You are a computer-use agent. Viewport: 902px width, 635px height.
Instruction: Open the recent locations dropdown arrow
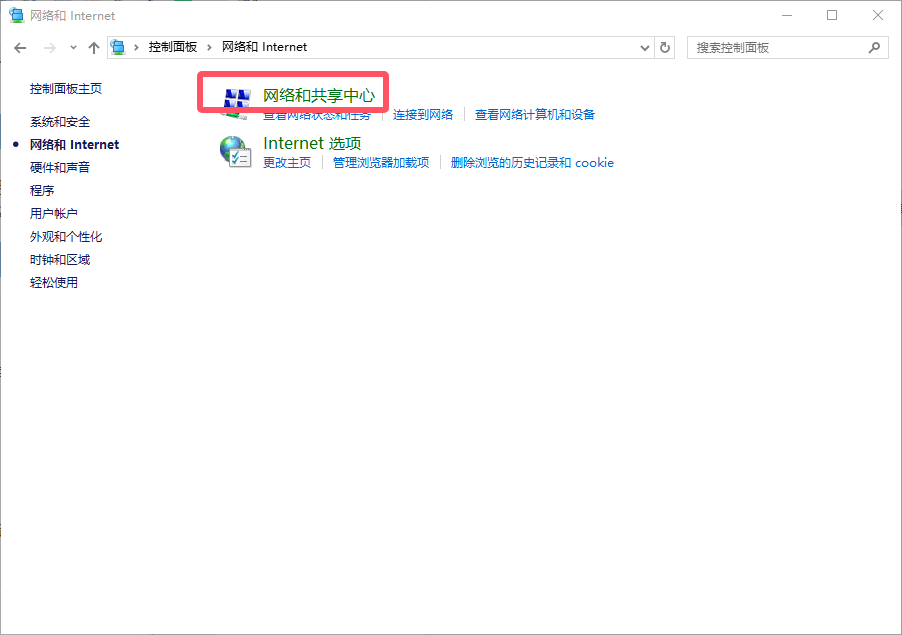(73, 47)
